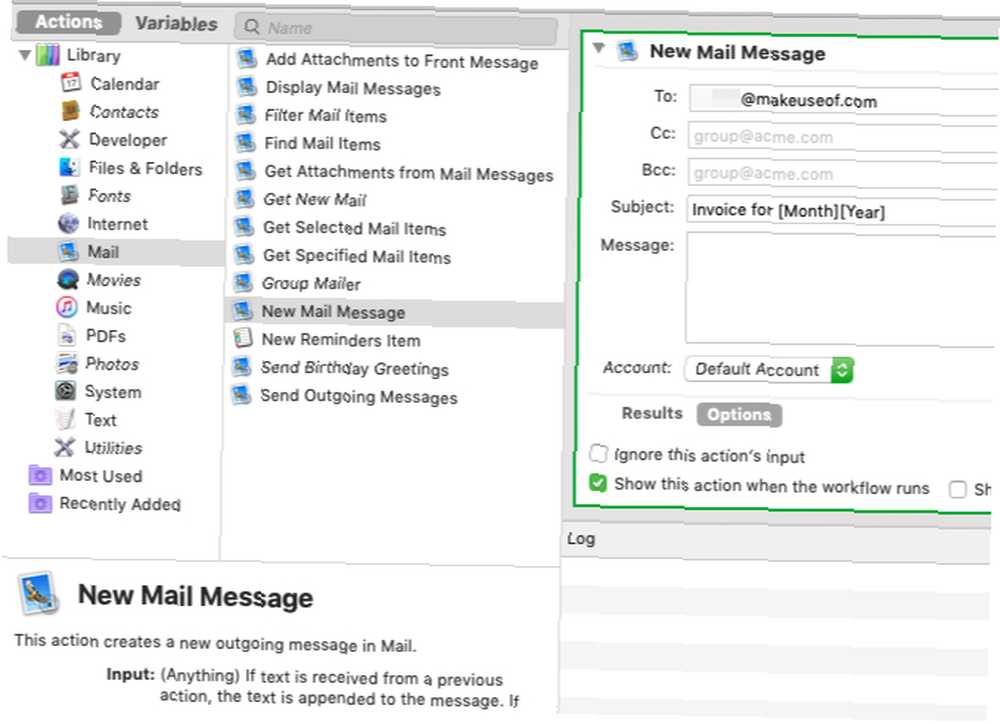The image size is (1000, 724).
Task: Open the Results tab of the action
Action: tap(652, 413)
